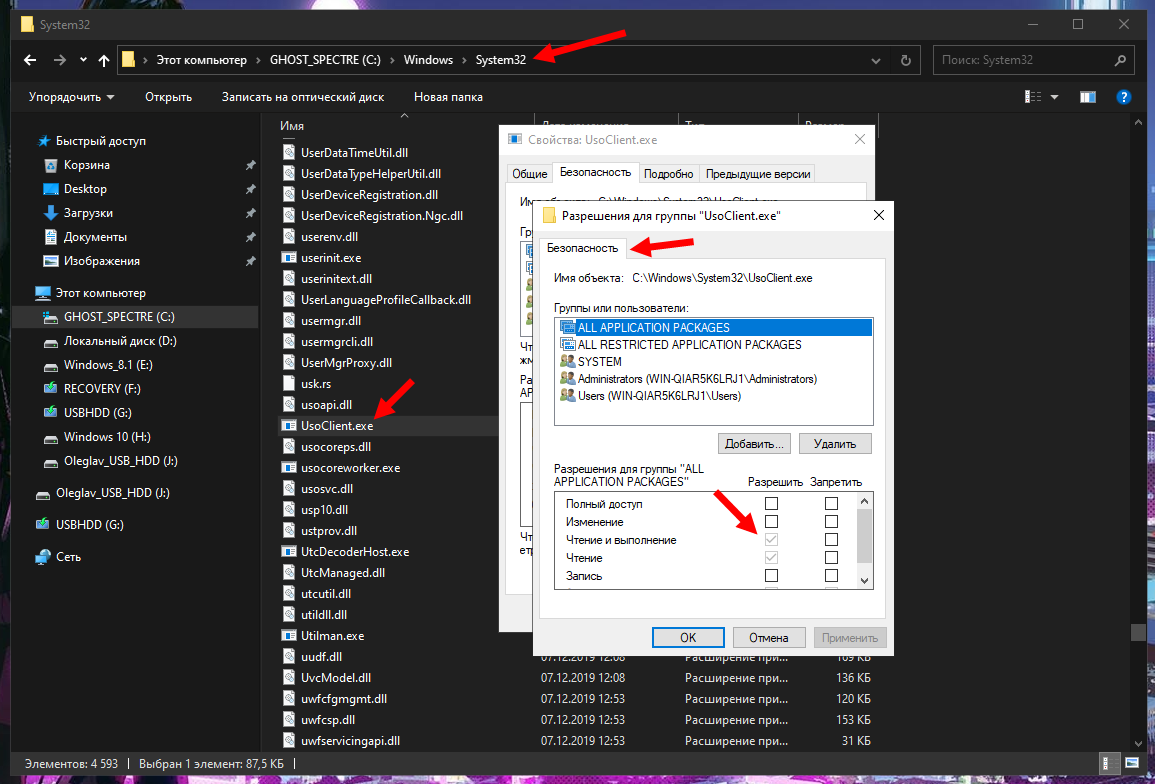
Task: Open the Подробно tab in properties
Action: coord(668,174)
